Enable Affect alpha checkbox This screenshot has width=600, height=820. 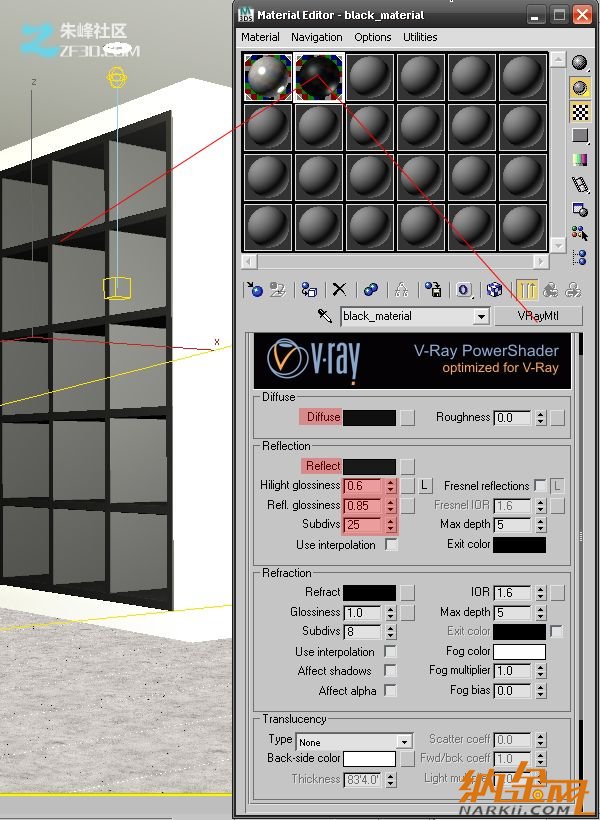[x=391, y=690]
